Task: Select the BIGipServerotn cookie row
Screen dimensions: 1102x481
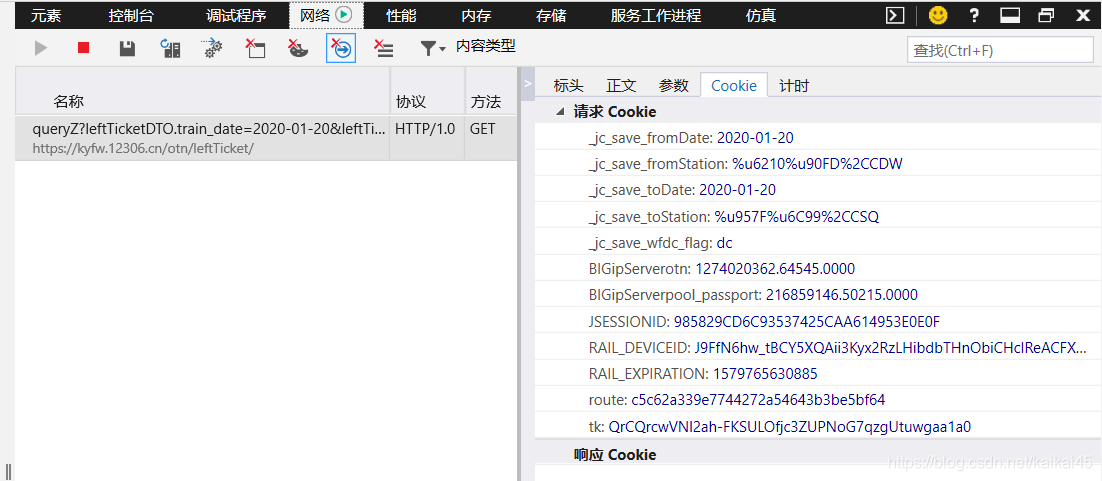Action: click(818, 269)
